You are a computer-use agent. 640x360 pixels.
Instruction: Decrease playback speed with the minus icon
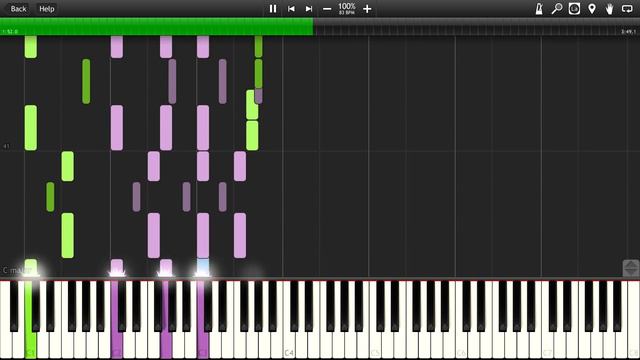[327, 9]
